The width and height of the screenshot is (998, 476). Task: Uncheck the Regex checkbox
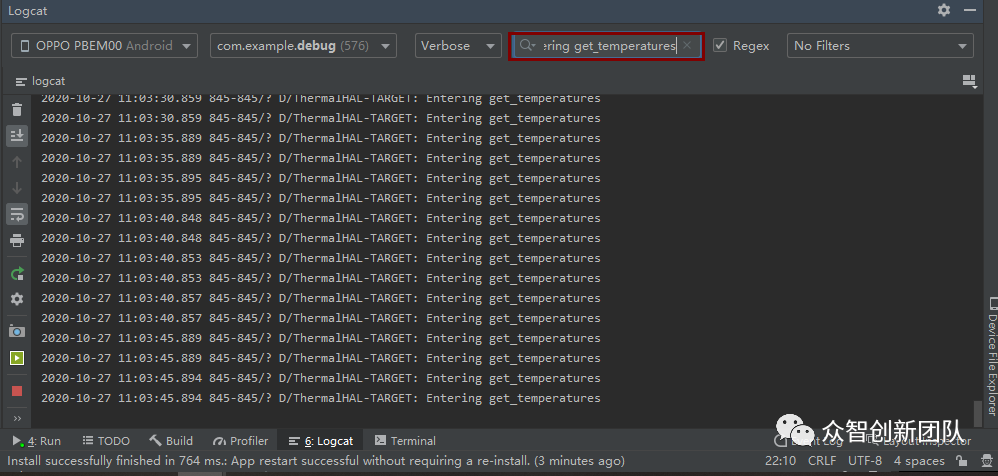click(x=720, y=45)
